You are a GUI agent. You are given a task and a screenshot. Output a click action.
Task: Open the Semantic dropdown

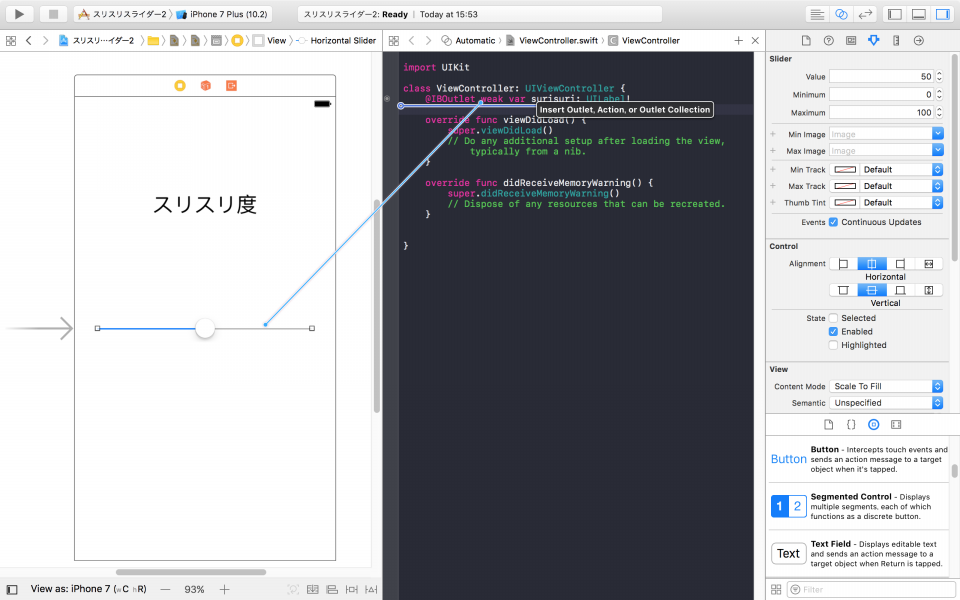886,403
